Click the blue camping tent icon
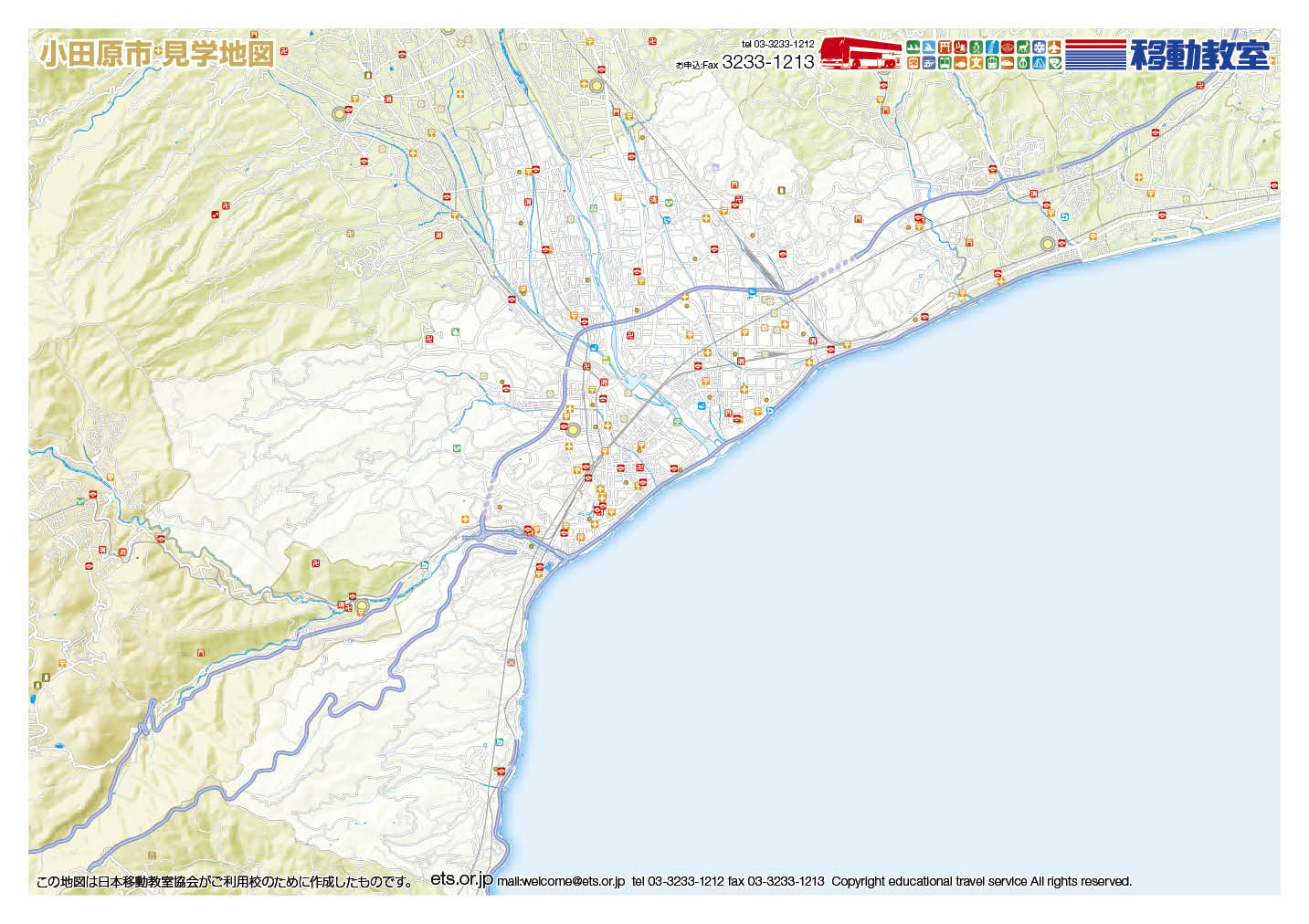 (x=1040, y=63)
